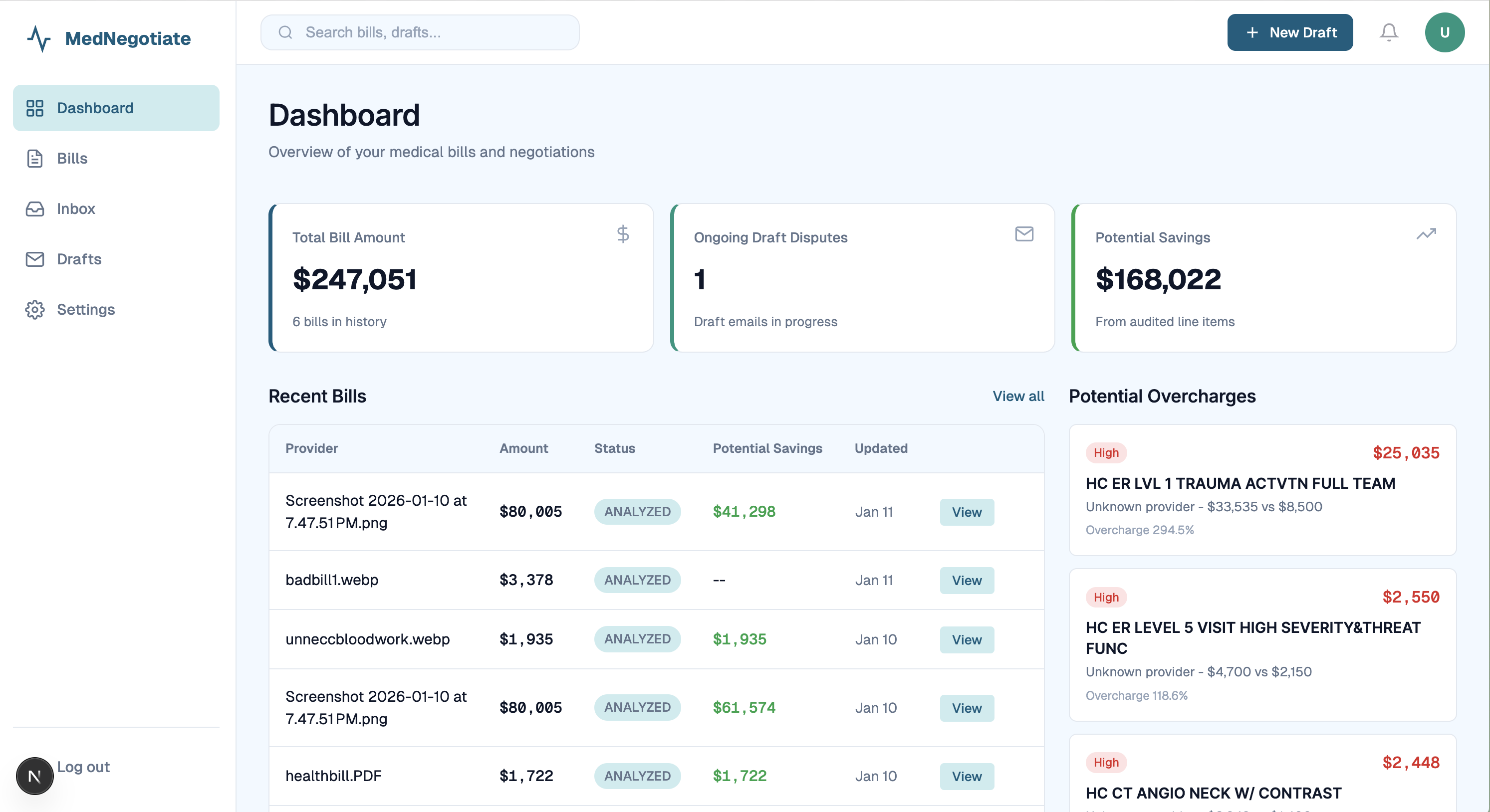Click the MedNegotiate pulse logo icon

39,38
